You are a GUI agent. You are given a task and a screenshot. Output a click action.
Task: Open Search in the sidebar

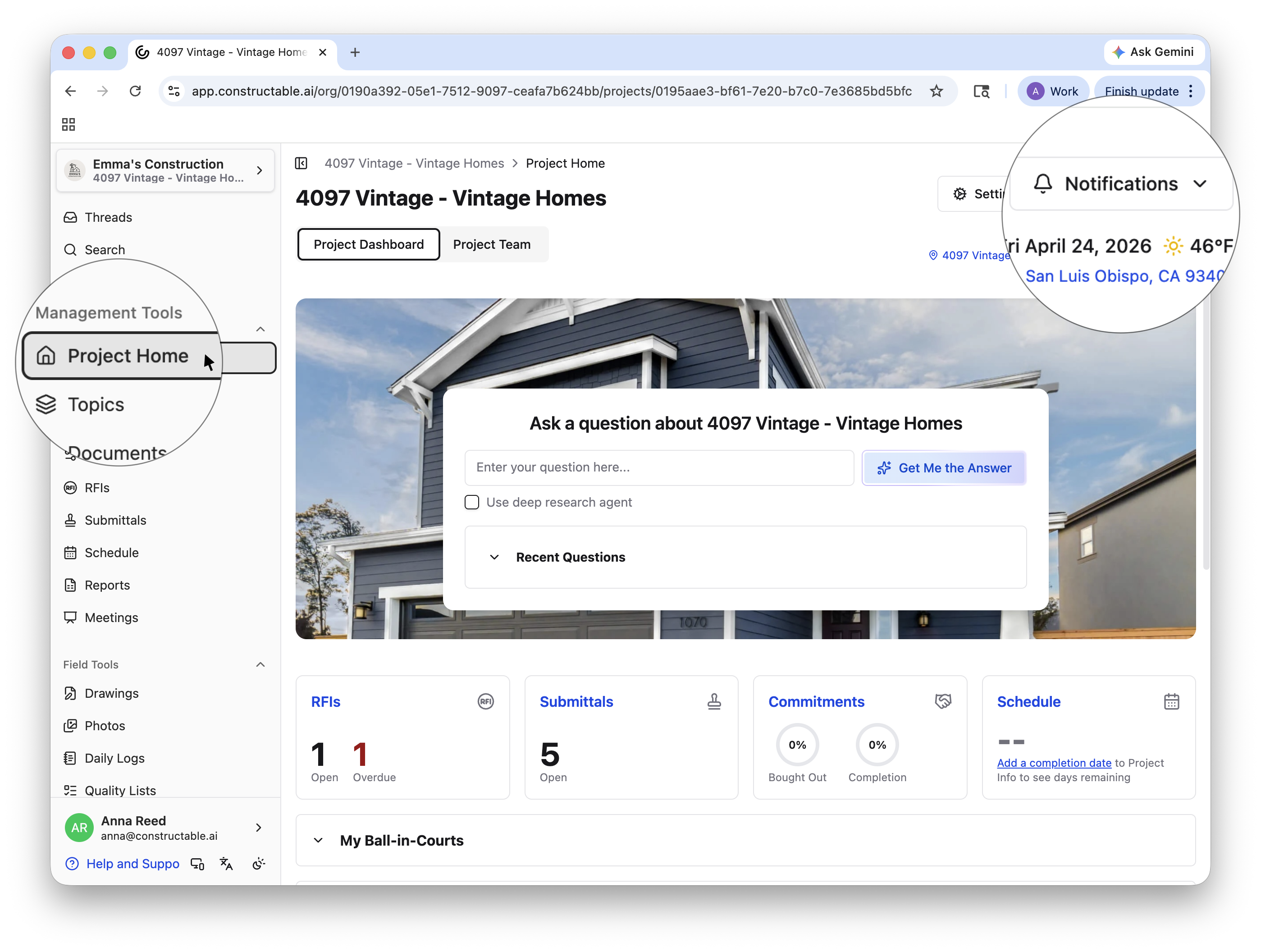165,250
